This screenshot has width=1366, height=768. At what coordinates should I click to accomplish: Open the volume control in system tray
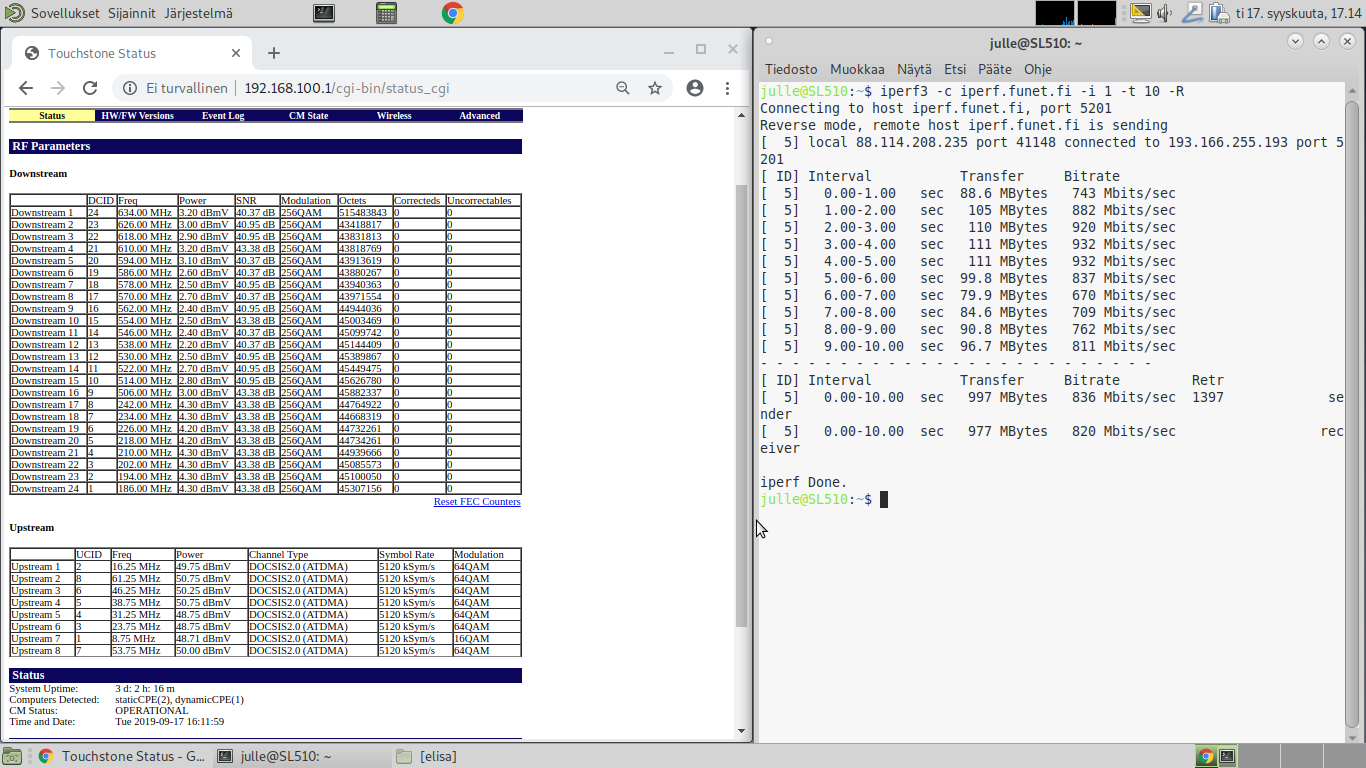tap(1164, 13)
